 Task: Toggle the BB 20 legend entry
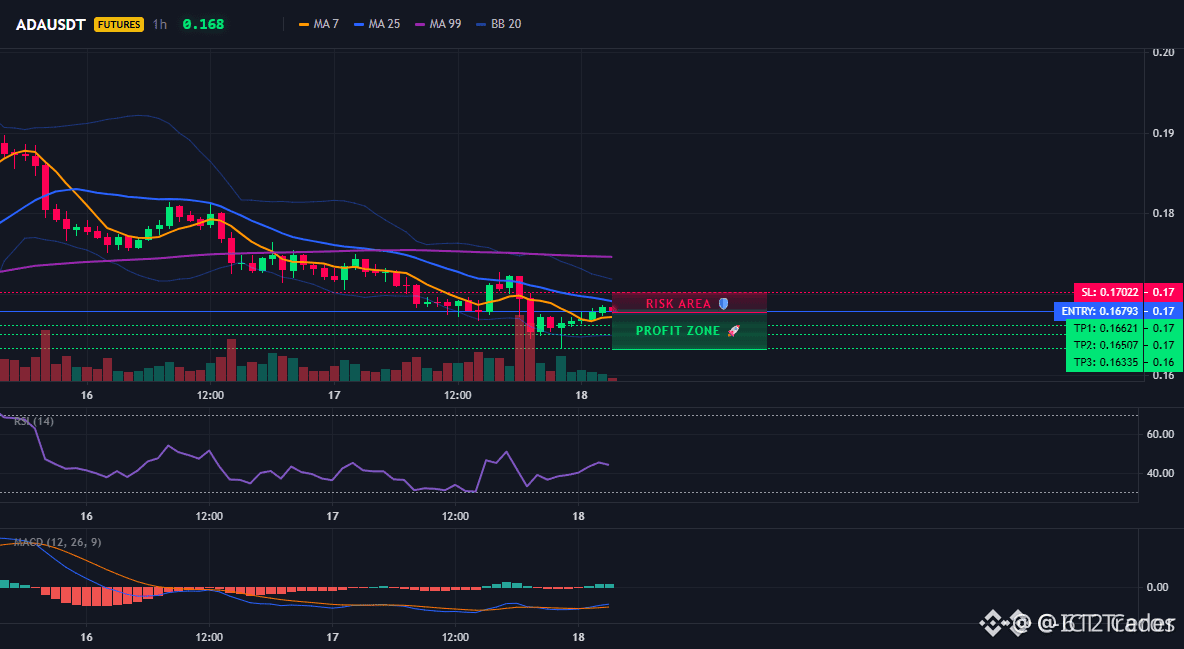(498, 24)
